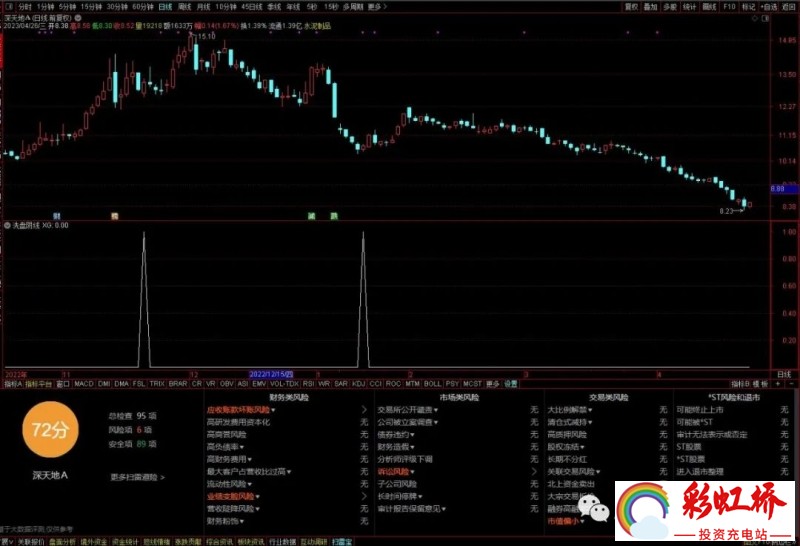Expand the 诉讼风险 dropdown arrow

412,471
